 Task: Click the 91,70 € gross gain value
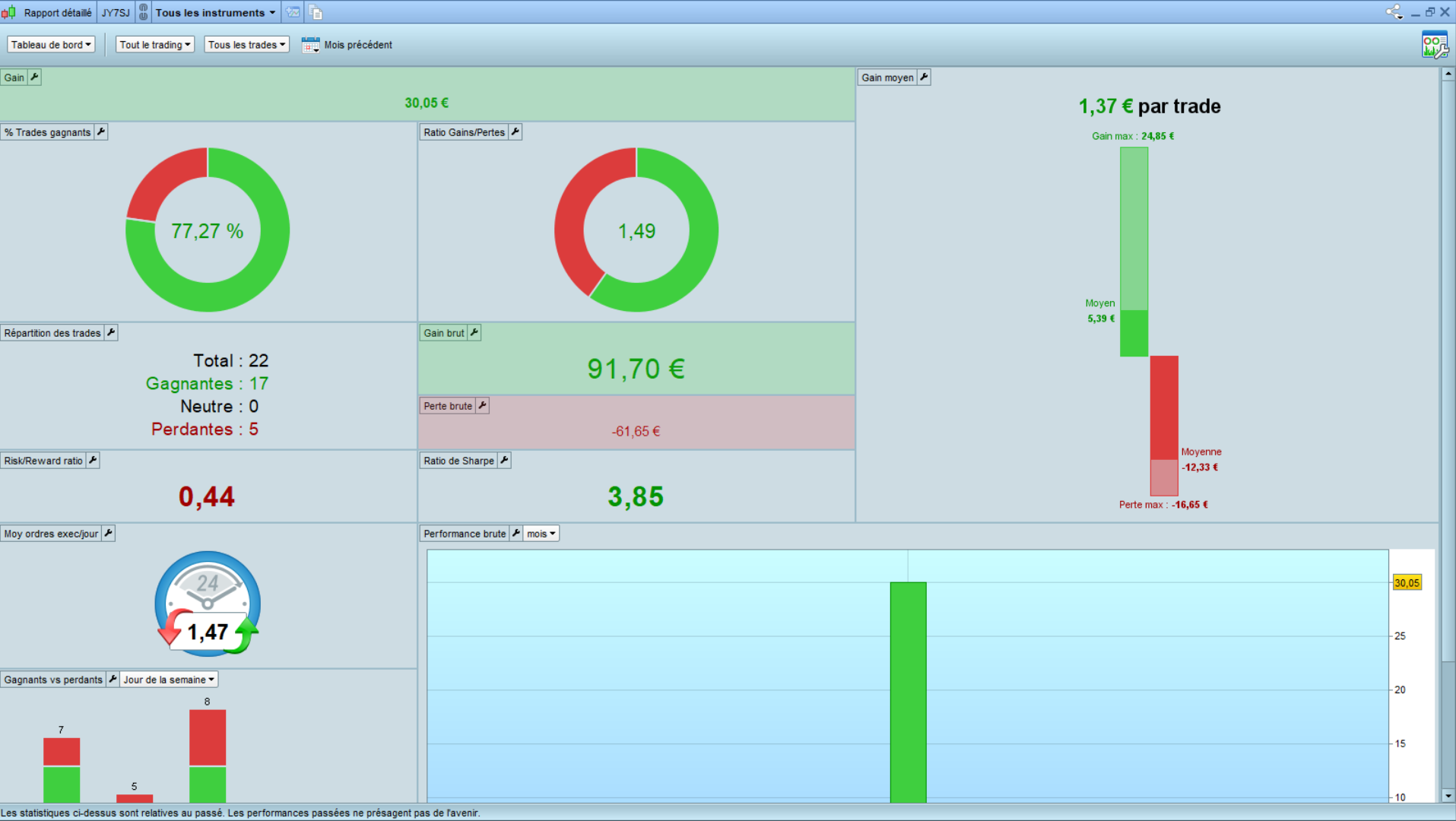point(636,369)
